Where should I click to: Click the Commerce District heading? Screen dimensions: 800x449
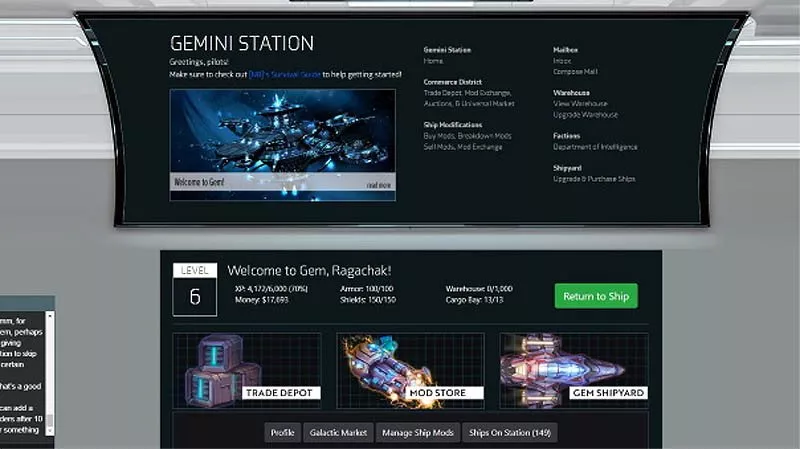coord(452,82)
